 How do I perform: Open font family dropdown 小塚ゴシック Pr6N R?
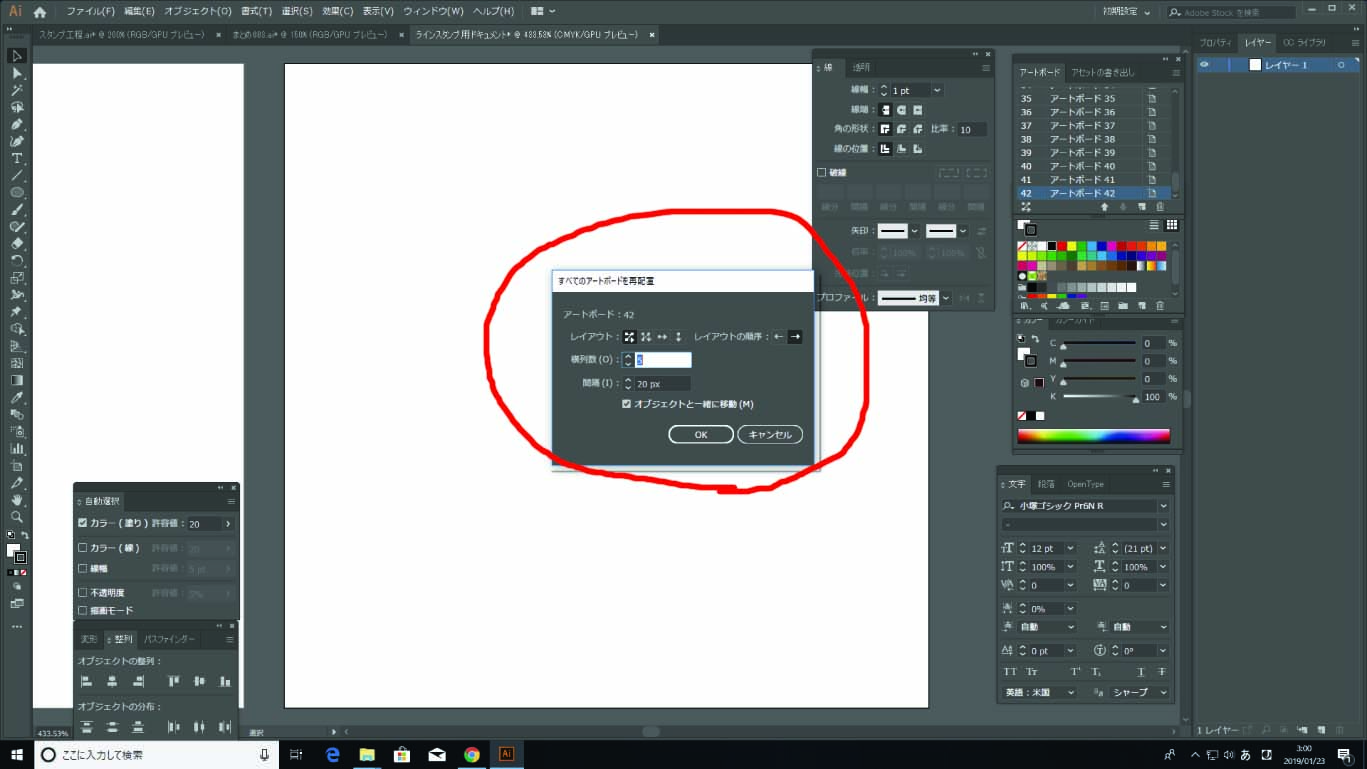click(x=1164, y=506)
